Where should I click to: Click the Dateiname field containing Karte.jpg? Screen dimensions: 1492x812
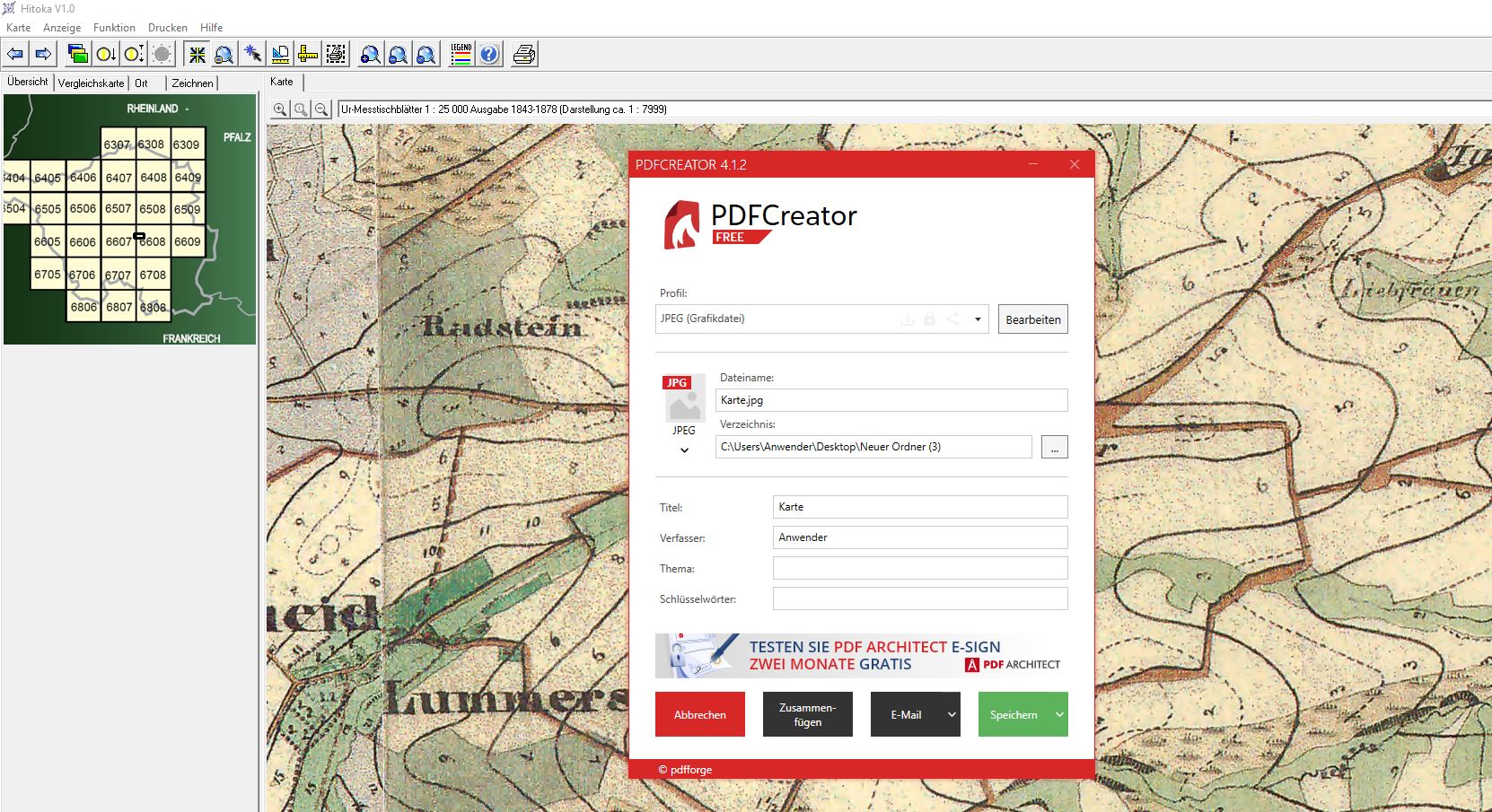click(891, 400)
